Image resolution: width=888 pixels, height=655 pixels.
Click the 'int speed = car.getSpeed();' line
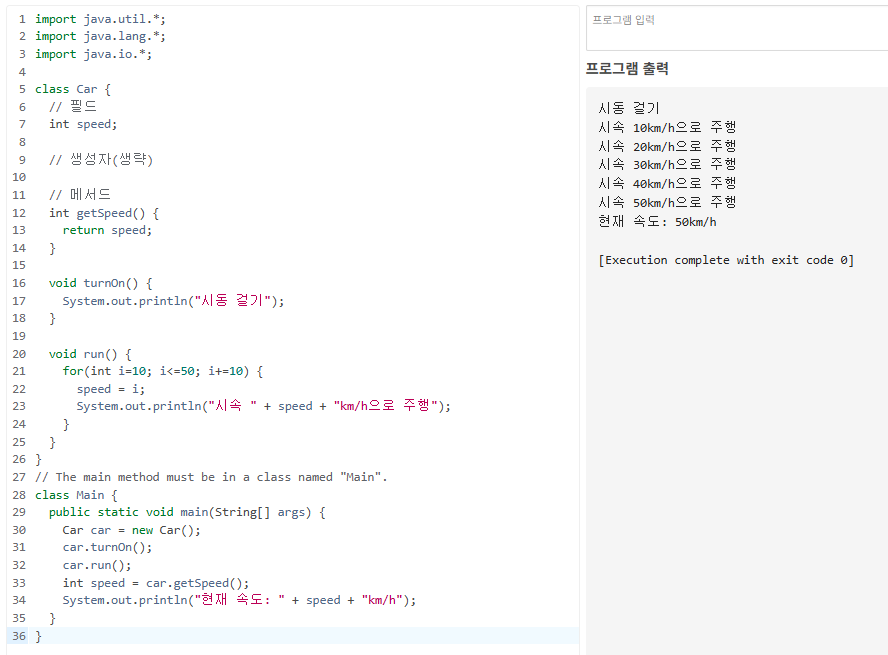pos(156,583)
